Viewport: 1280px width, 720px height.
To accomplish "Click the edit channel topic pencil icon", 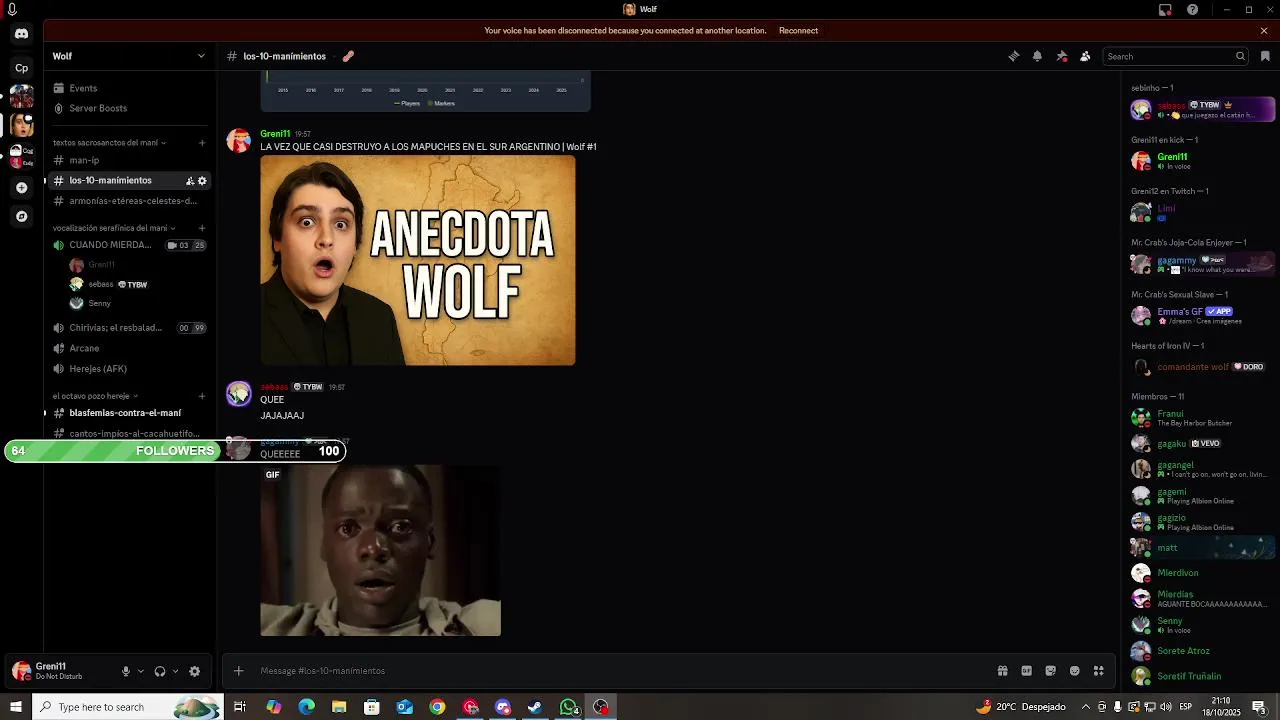I will coord(348,56).
